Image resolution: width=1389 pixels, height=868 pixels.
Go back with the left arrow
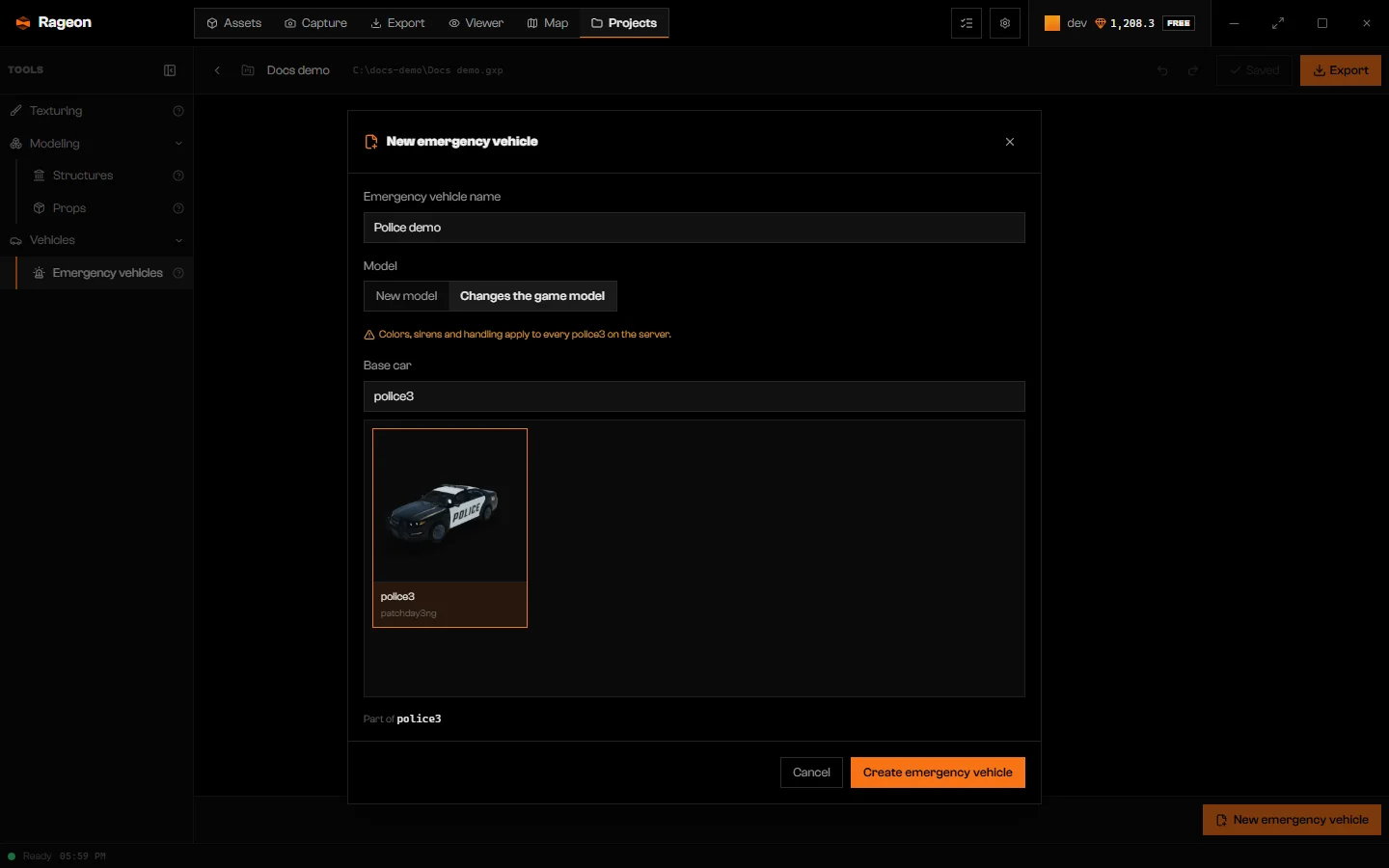point(217,70)
